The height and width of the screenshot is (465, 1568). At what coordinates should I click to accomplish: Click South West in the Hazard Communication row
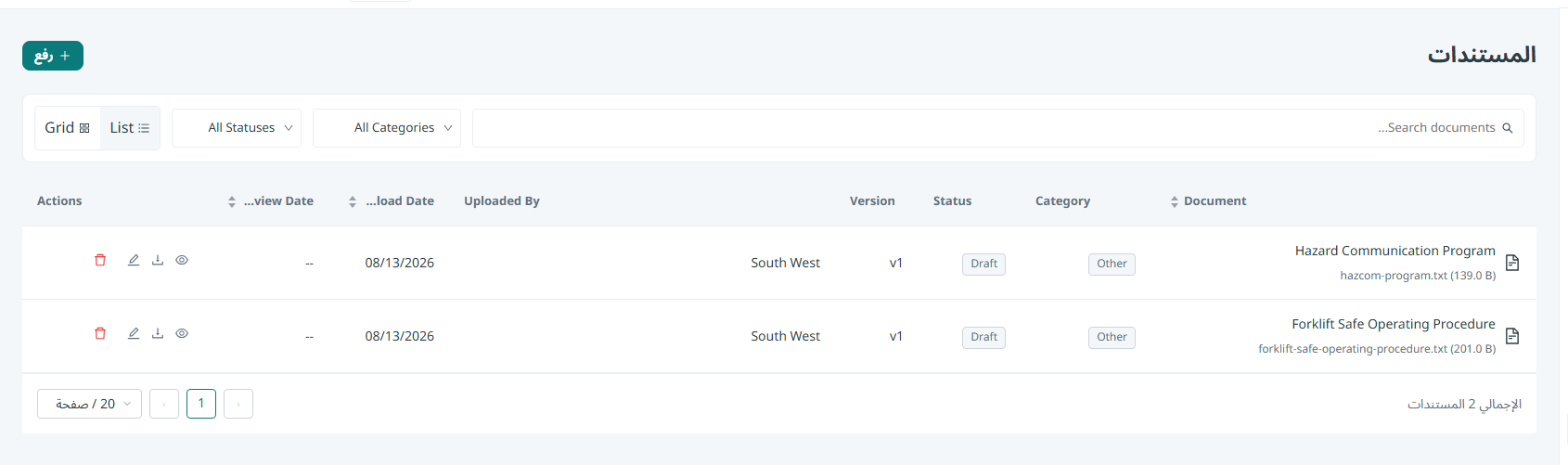coord(786,263)
